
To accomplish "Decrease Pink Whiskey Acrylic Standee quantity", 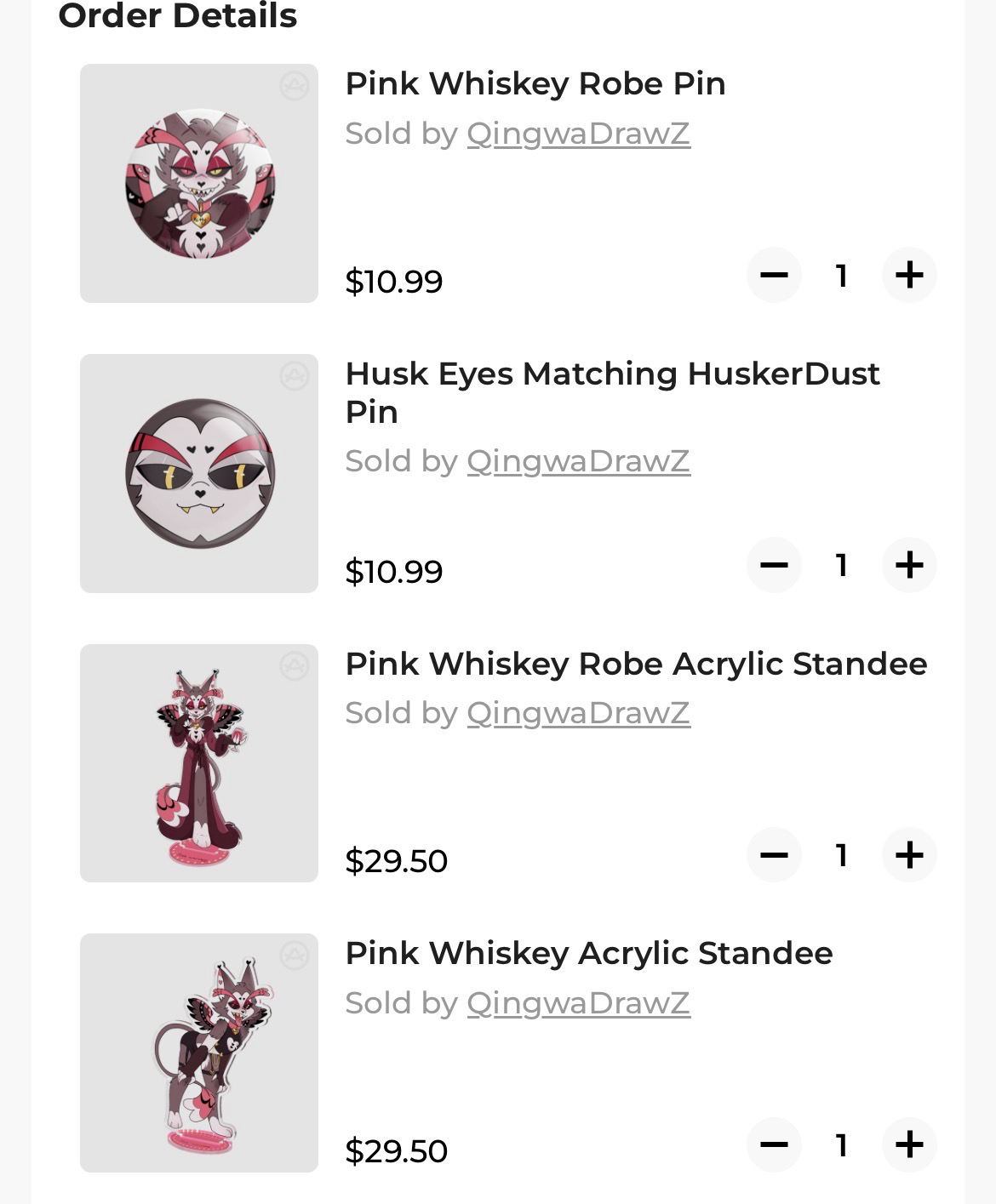I will point(774,1144).
